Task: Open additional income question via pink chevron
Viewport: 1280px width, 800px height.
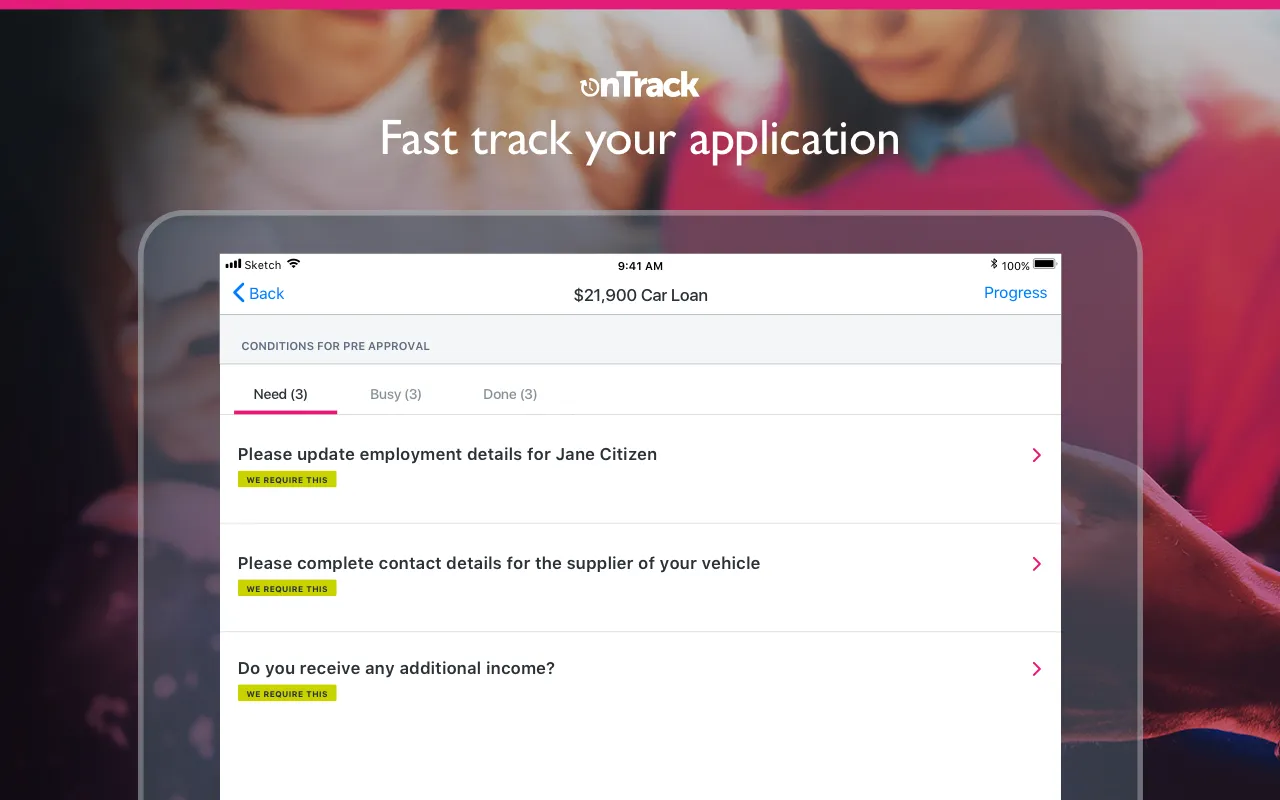Action: [1037, 669]
